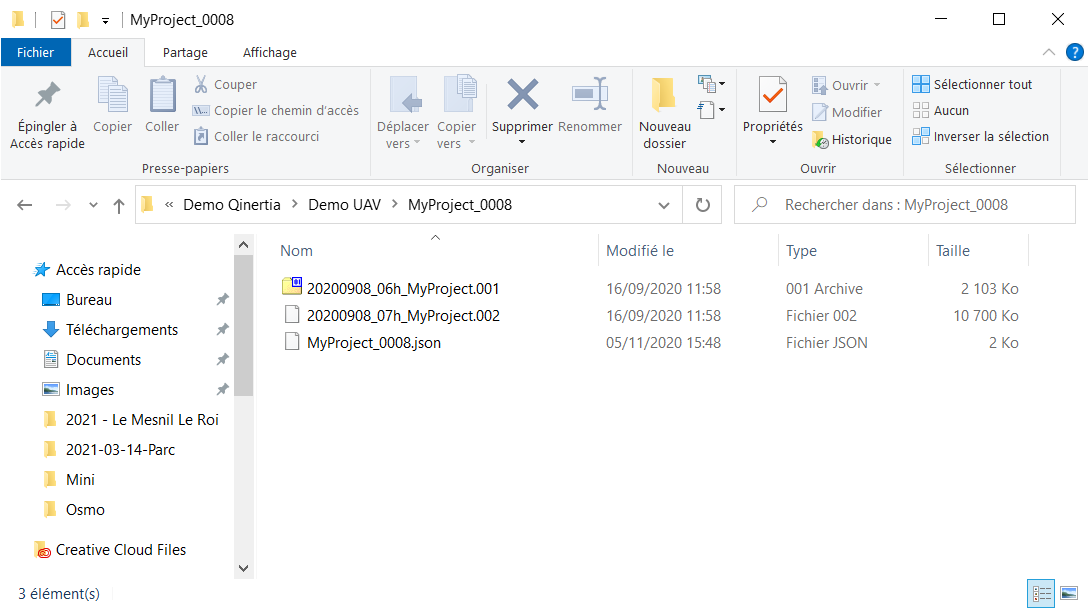Go up one folder level
Image resolution: width=1089 pixels, height=609 pixels.
(119, 205)
